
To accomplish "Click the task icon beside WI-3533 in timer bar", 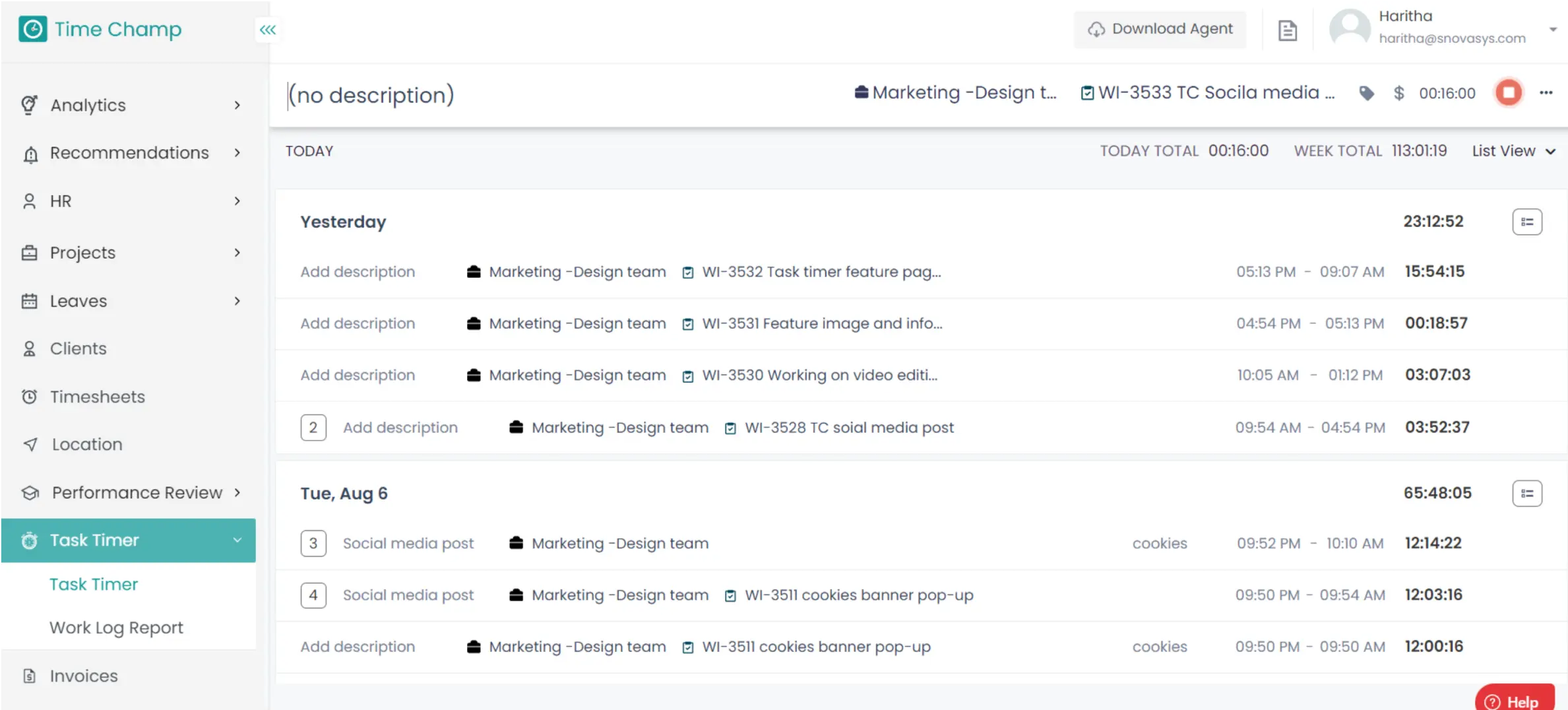I will 1087,93.
